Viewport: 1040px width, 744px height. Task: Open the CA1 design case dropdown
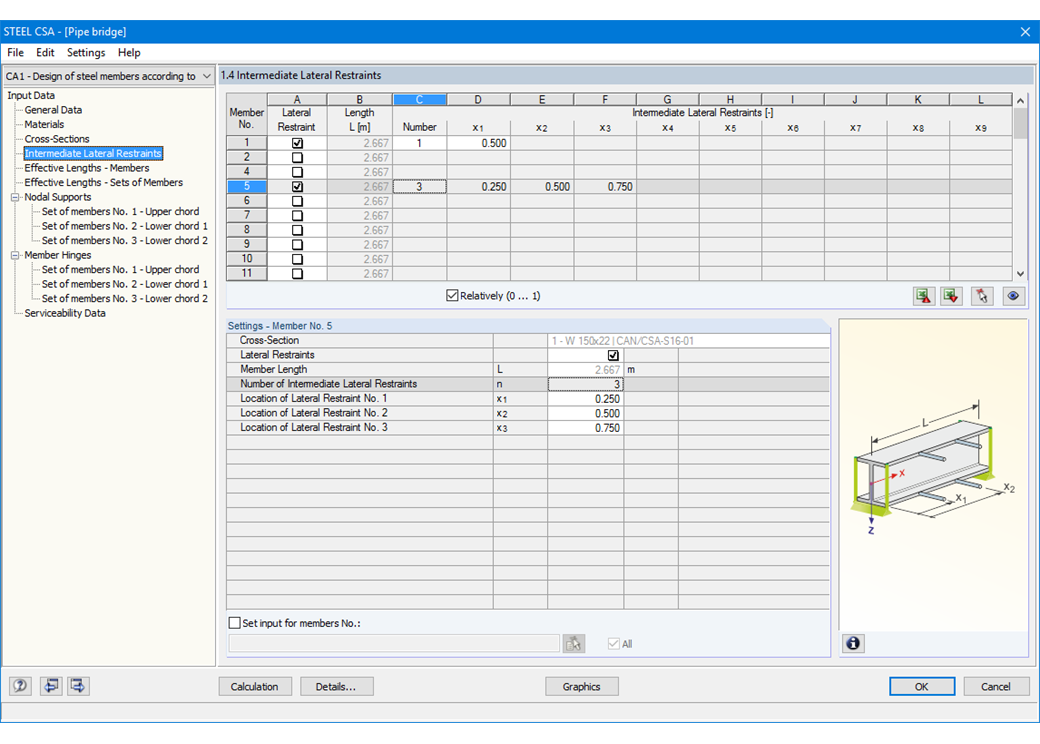point(206,76)
